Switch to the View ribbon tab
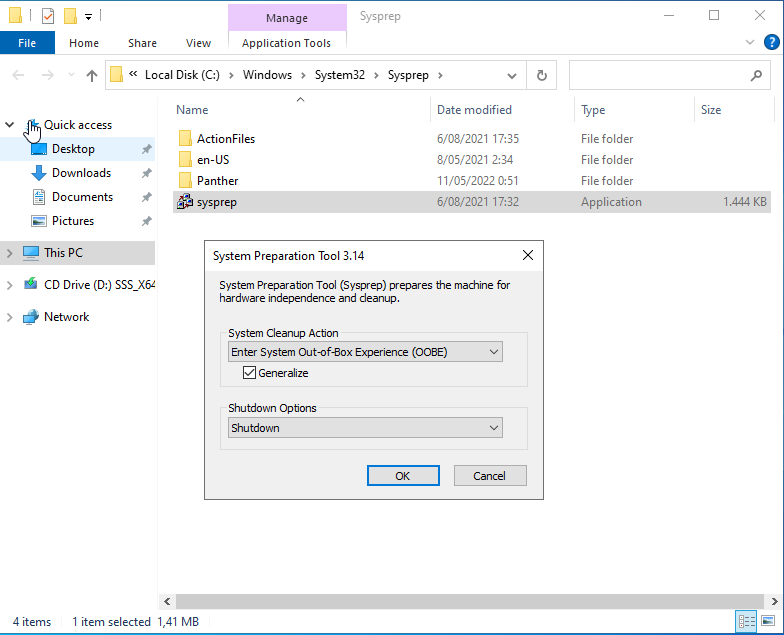The image size is (784, 635). point(198,43)
